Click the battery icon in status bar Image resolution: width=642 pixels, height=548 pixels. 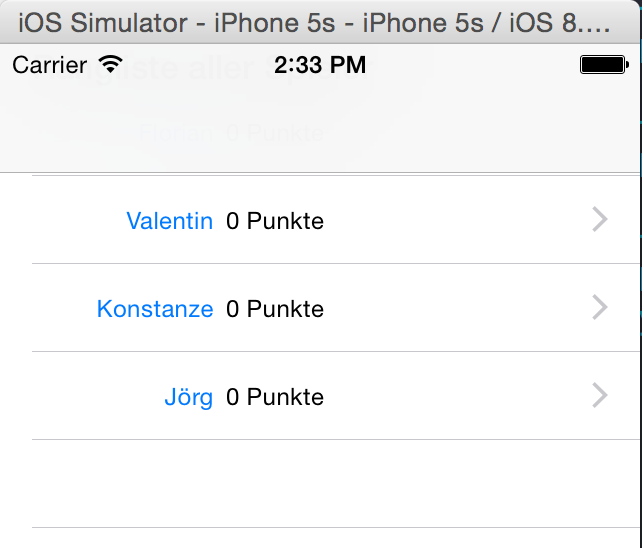coord(604,65)
